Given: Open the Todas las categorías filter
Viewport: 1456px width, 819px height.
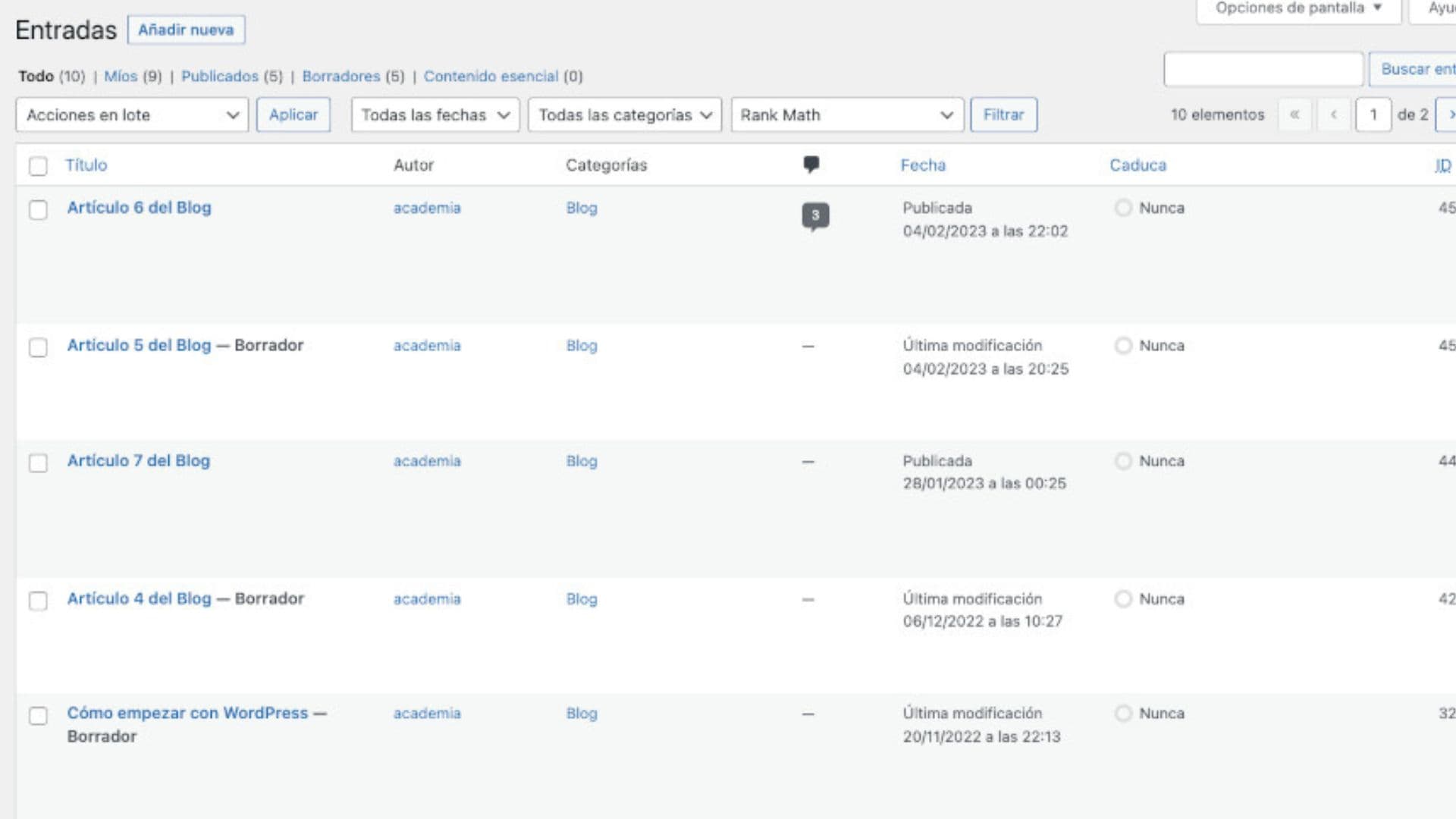Looking at the screenshot, I should pyautogui.click(x=624, y=115).
